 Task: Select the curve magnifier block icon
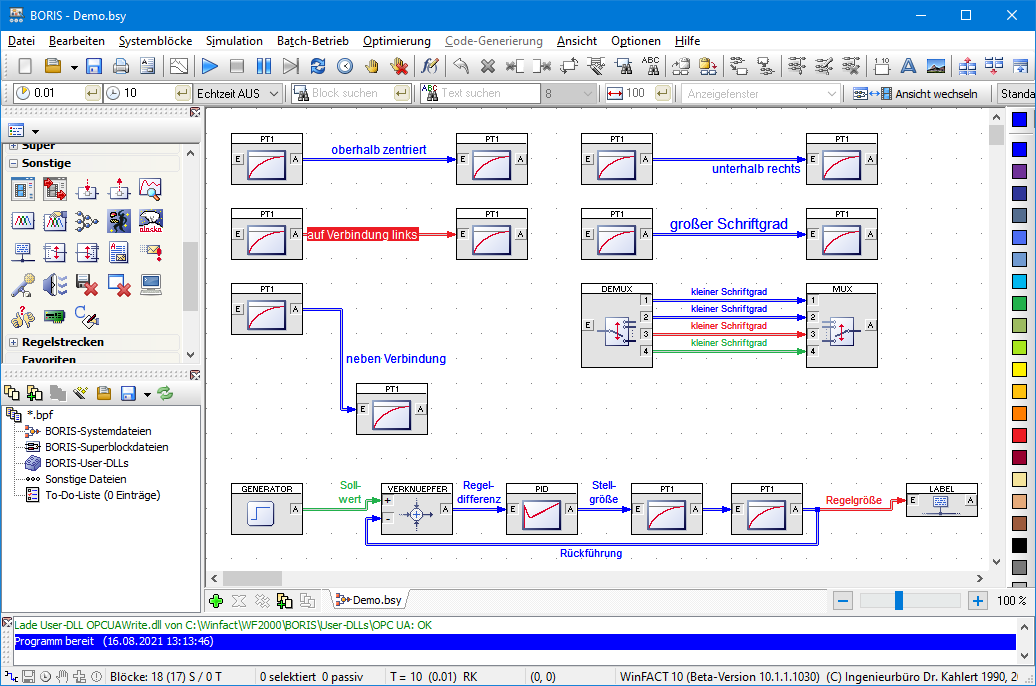click(151, 189)
